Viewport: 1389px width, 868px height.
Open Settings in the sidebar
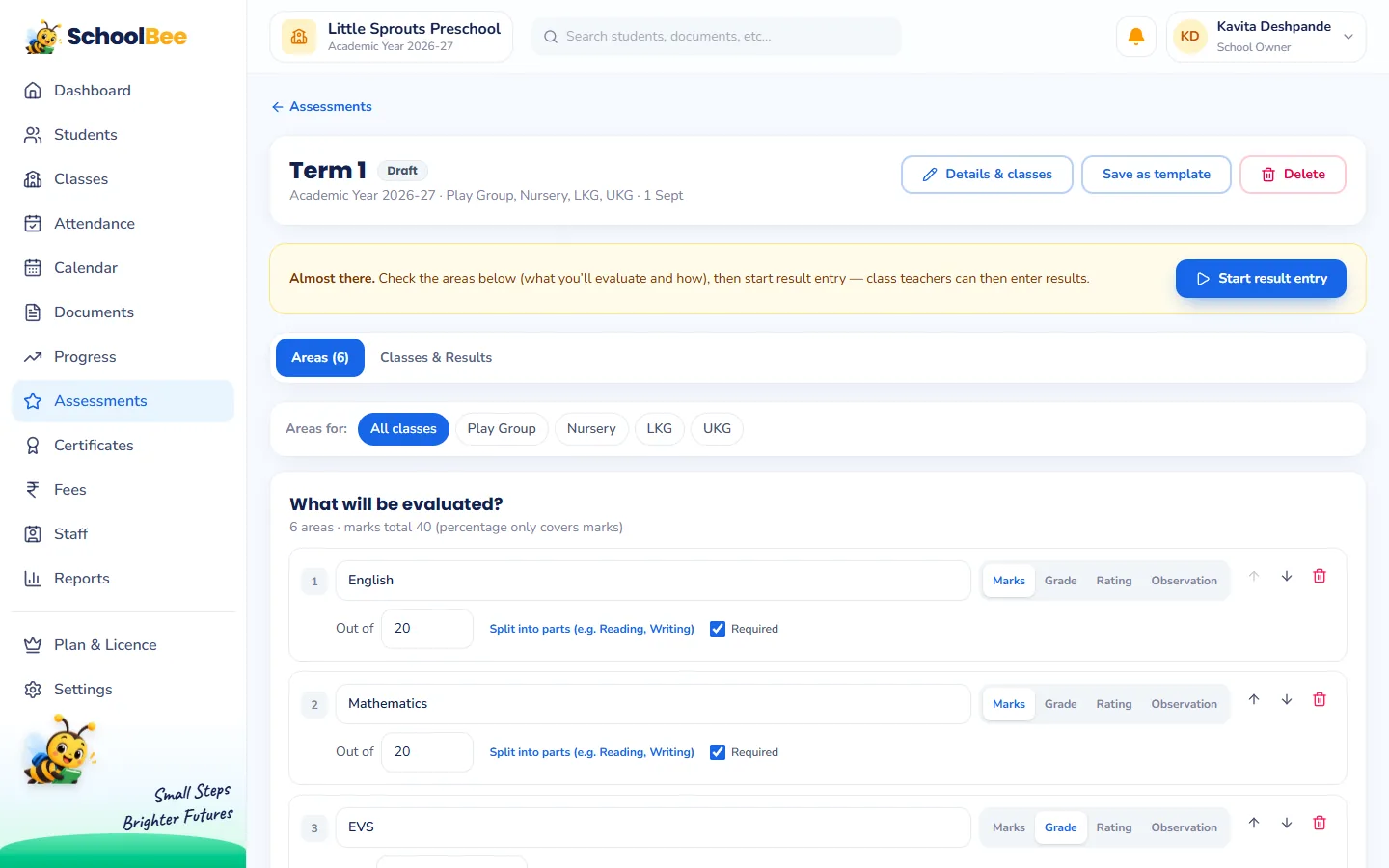click(123, 690)
